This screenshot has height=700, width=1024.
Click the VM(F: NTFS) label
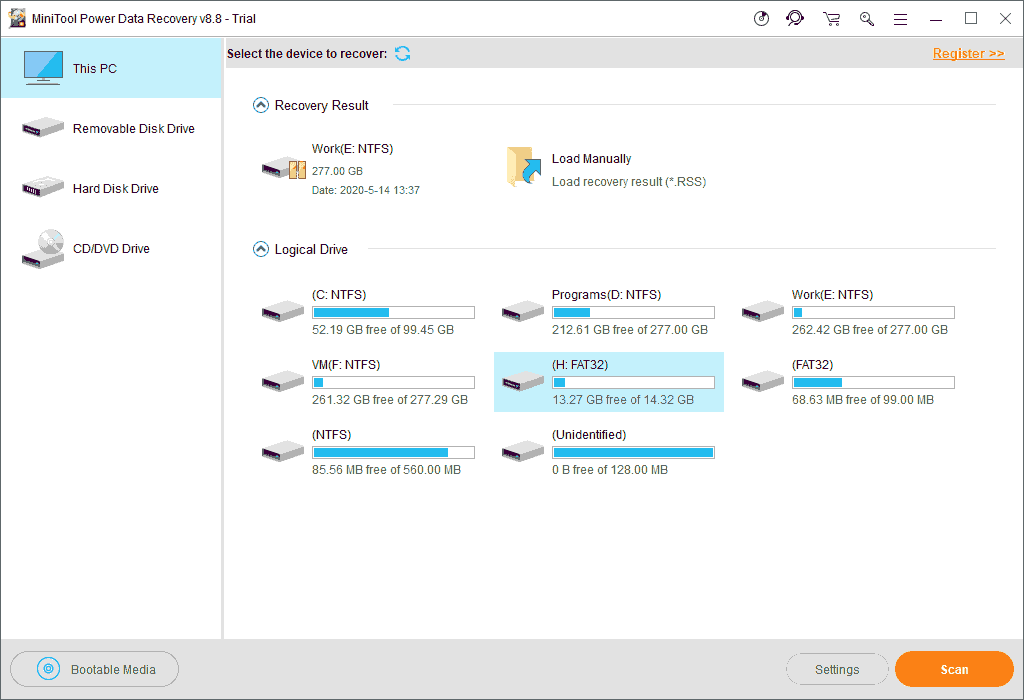[345, 364]
